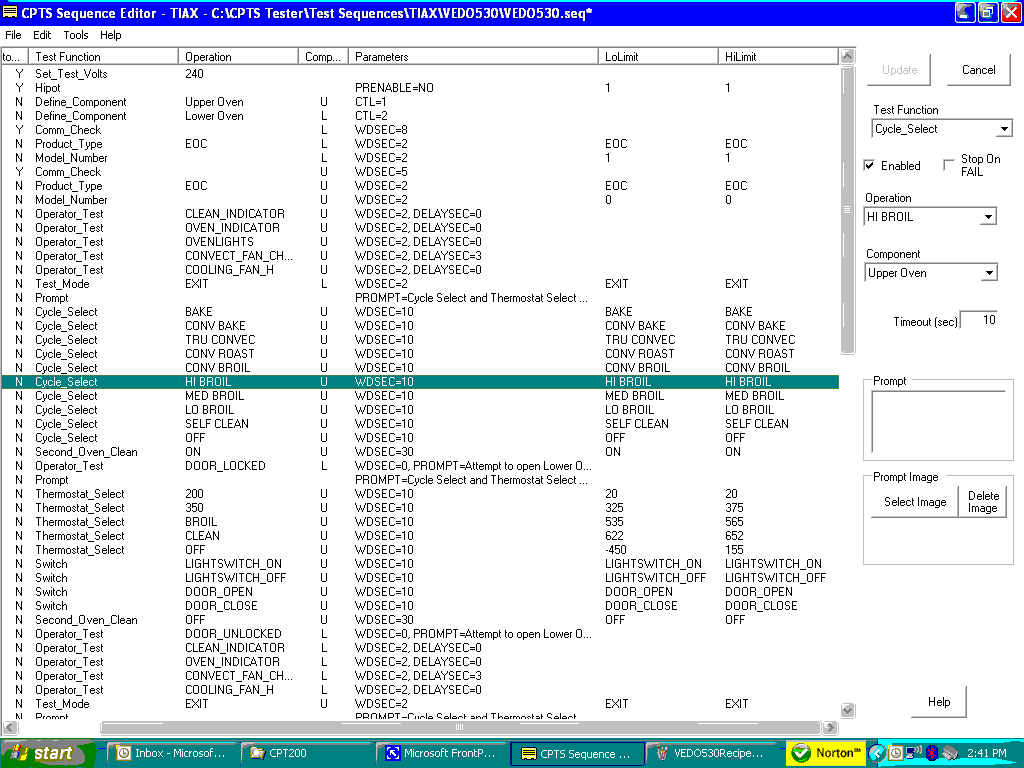
Task: Open the Help menu
Action: coord(110,35)
